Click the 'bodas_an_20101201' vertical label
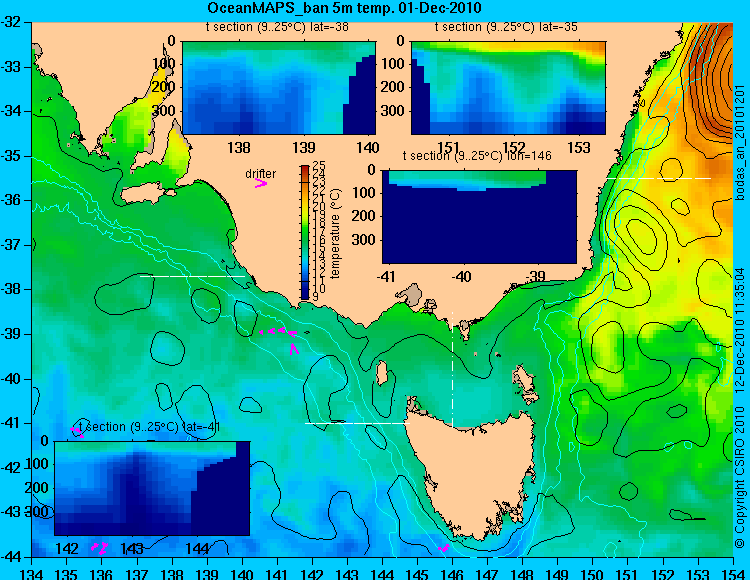The width and height of the screenshot is (750, 580). coord(740,143)
